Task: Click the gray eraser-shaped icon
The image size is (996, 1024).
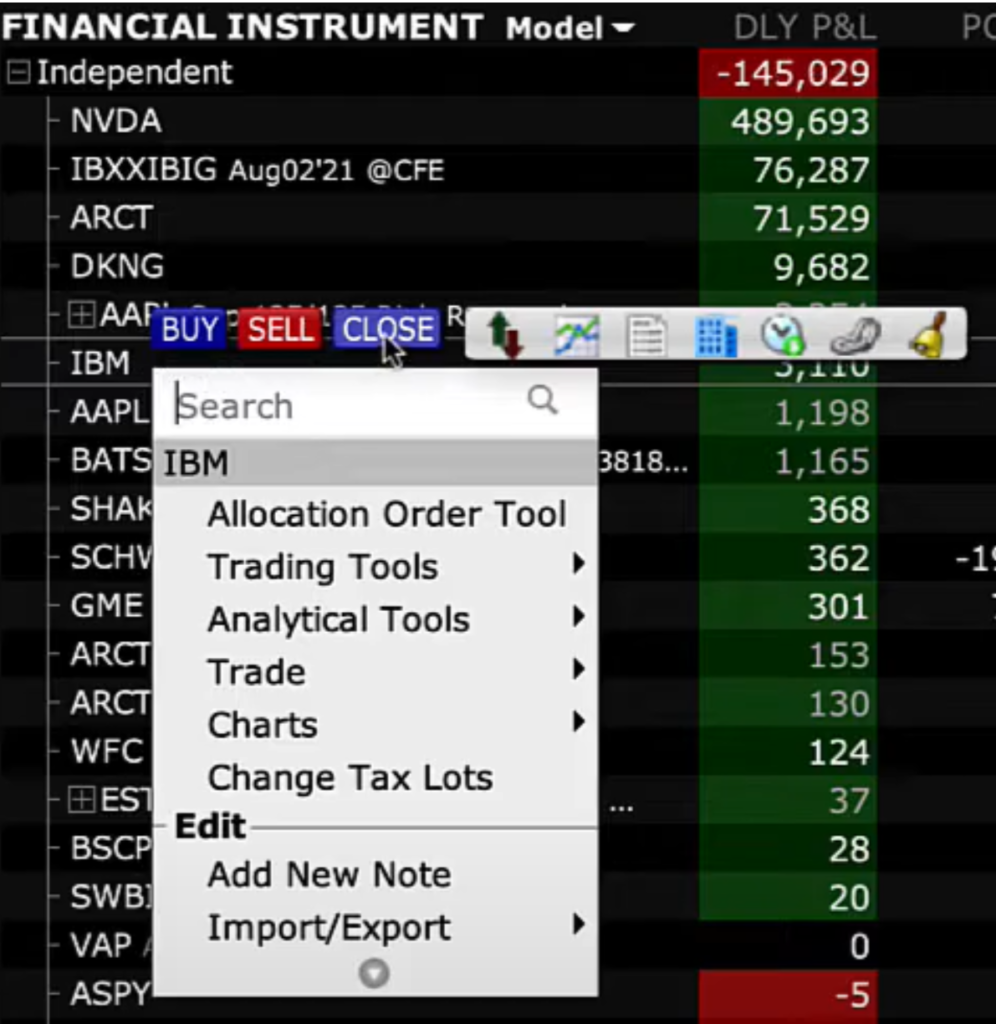Action: click(x=855, y=336)
